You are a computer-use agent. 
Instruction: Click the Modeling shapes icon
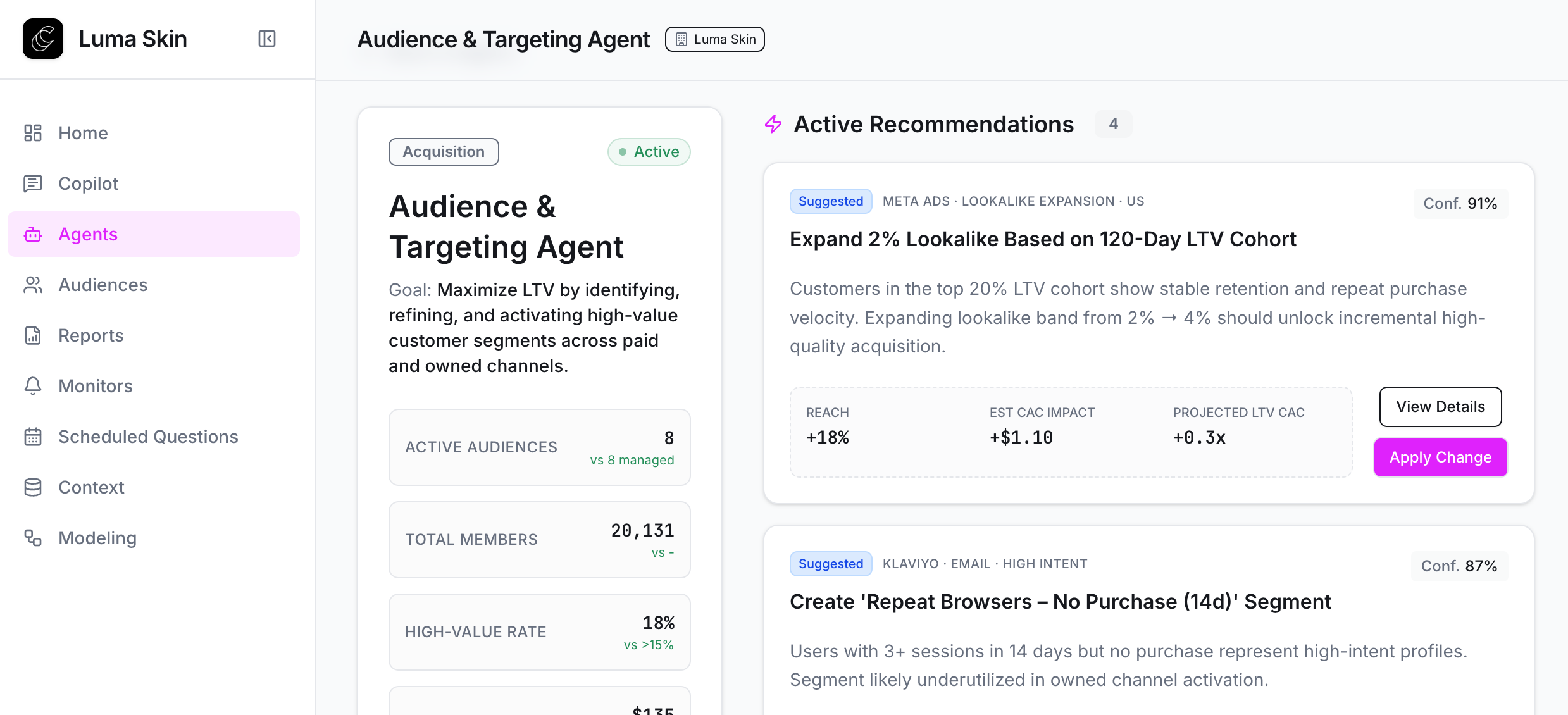(x=33, y=538)
